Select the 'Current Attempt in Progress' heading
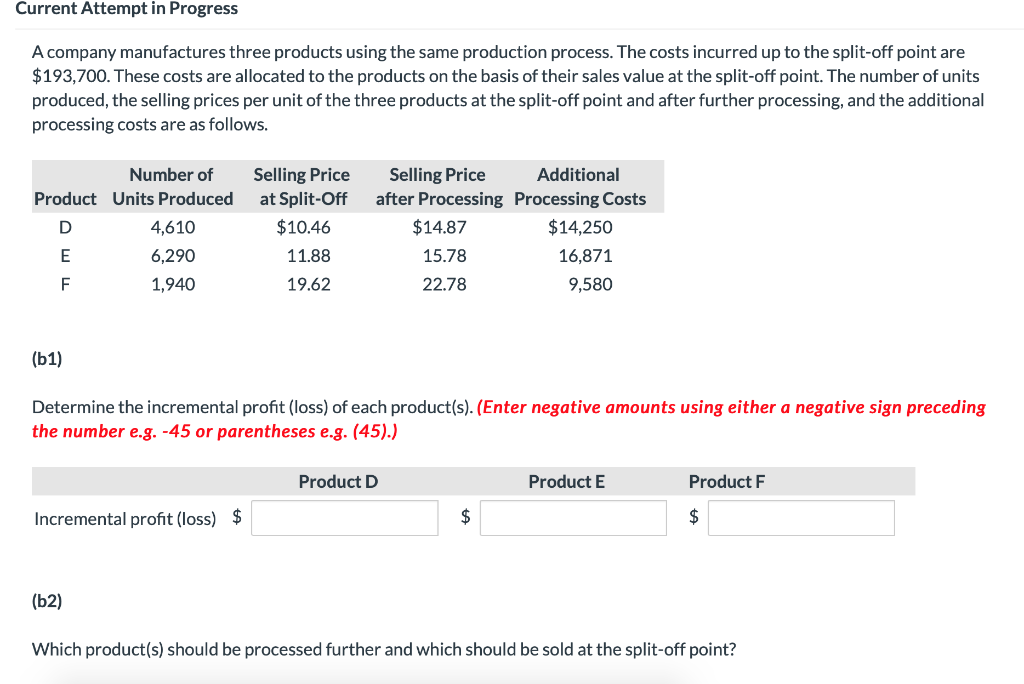This screenshot has width=1024, height=684. coord(126,9)
